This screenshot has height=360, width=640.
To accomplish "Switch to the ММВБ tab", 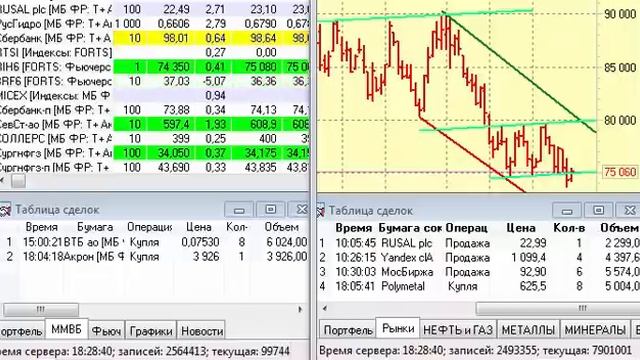I will tap(67, 329).
